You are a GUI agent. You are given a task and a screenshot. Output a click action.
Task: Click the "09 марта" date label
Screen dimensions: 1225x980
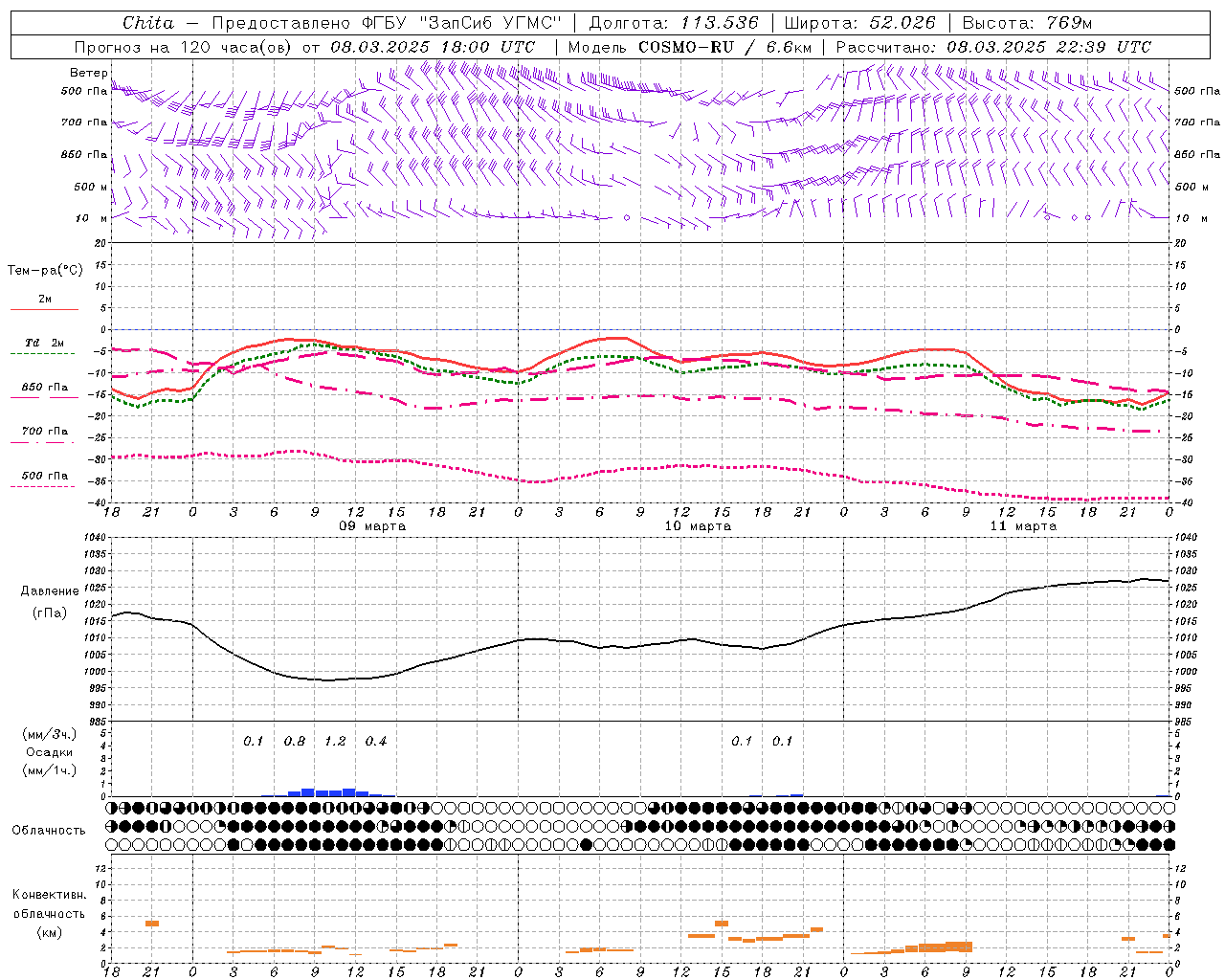pyautogui.click(x=372, y=526)
